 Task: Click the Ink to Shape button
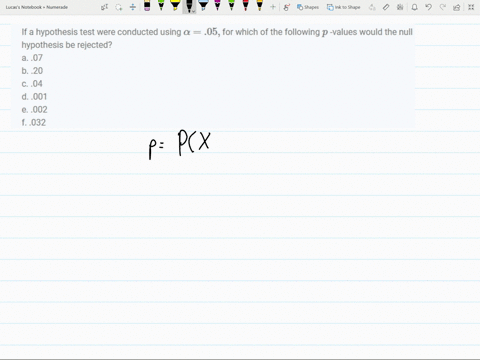tap(343, 7)
